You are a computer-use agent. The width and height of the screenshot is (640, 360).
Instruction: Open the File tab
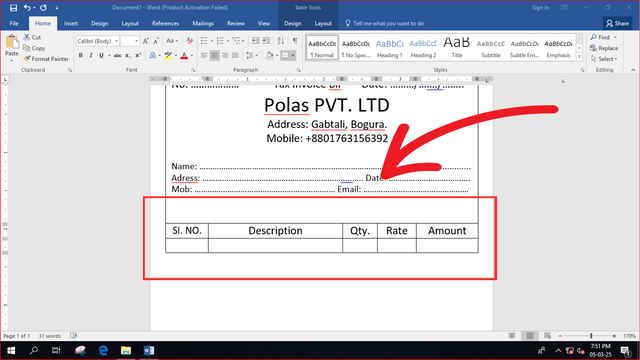tap(14, 23)
